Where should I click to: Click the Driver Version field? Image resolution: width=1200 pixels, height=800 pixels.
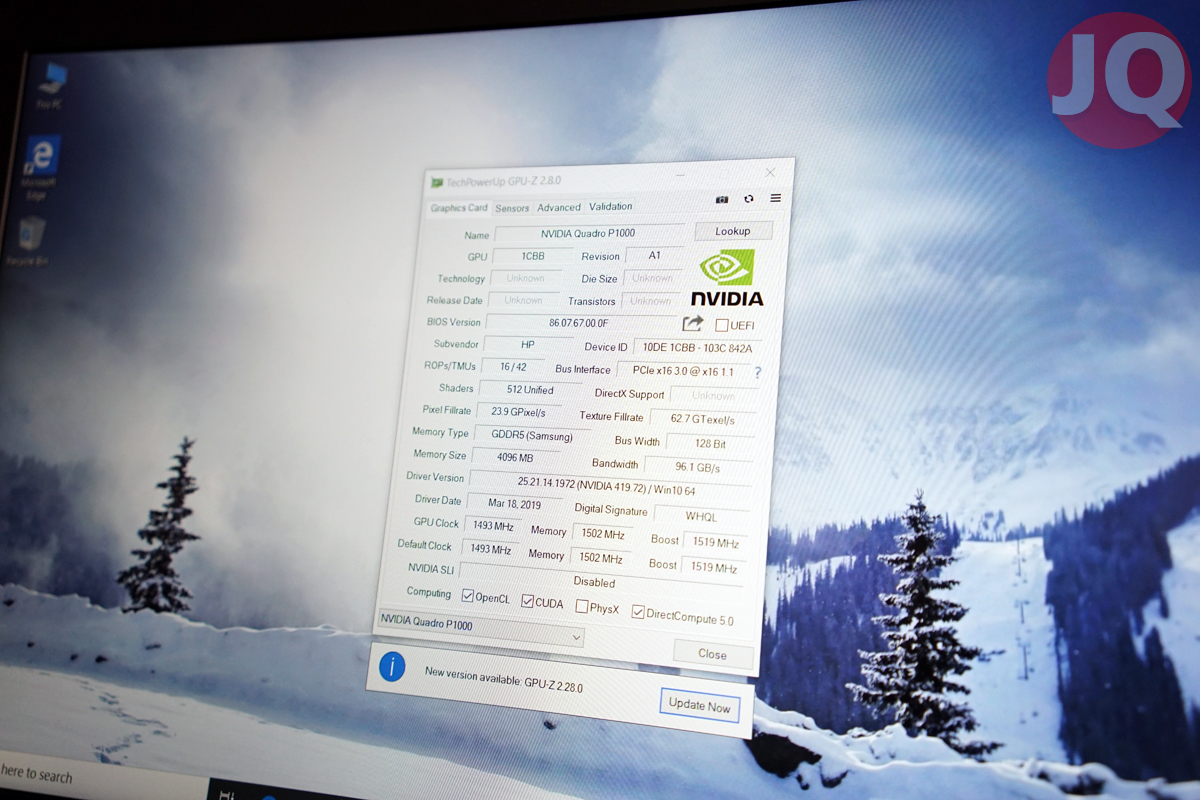[608, 486]
